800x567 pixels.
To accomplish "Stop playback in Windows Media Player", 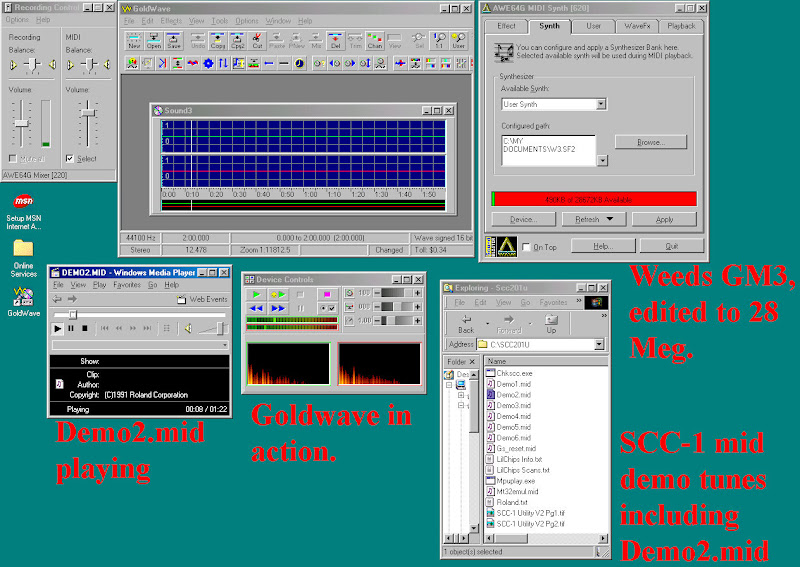I will (x=85, y=329).
